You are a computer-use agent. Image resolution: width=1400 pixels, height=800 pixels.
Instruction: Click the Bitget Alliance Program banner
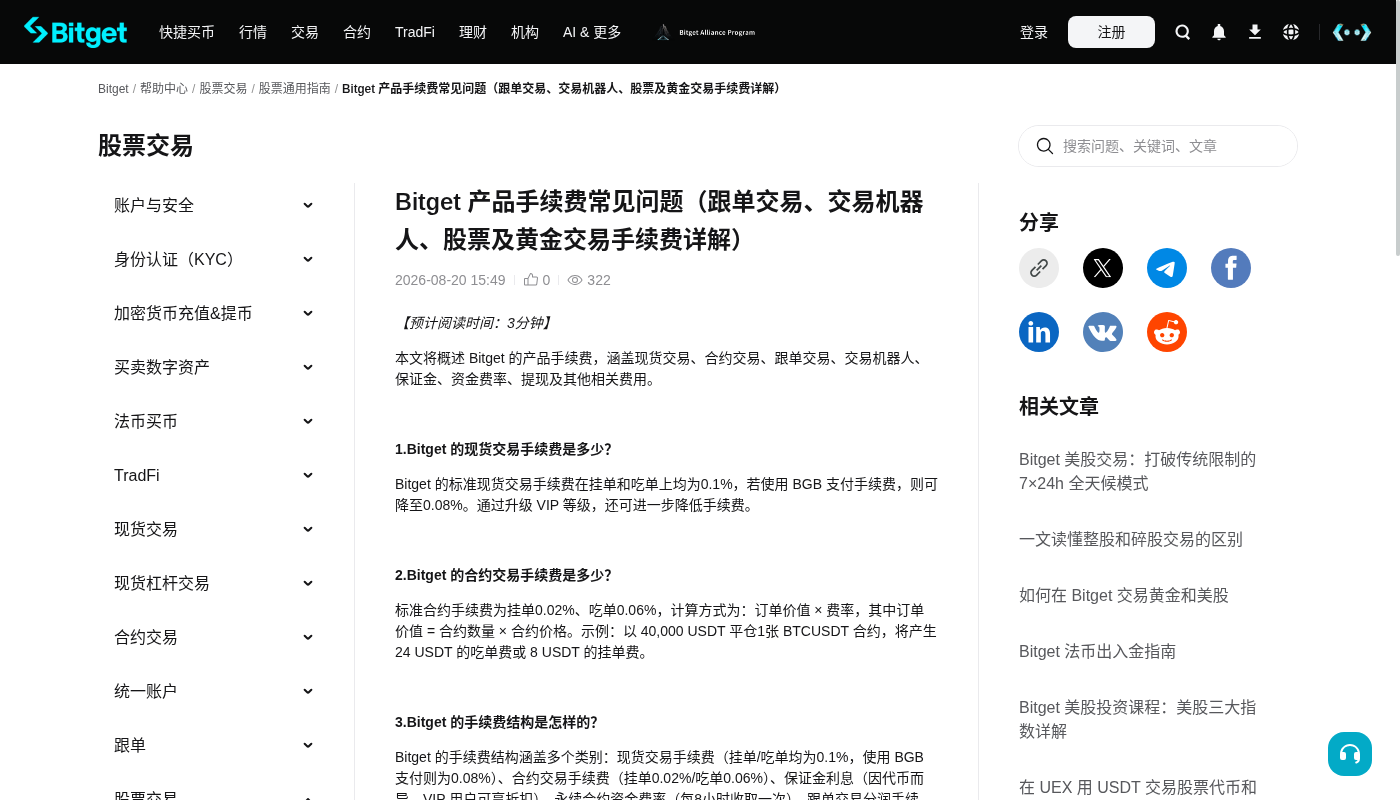tap(705, 32)
